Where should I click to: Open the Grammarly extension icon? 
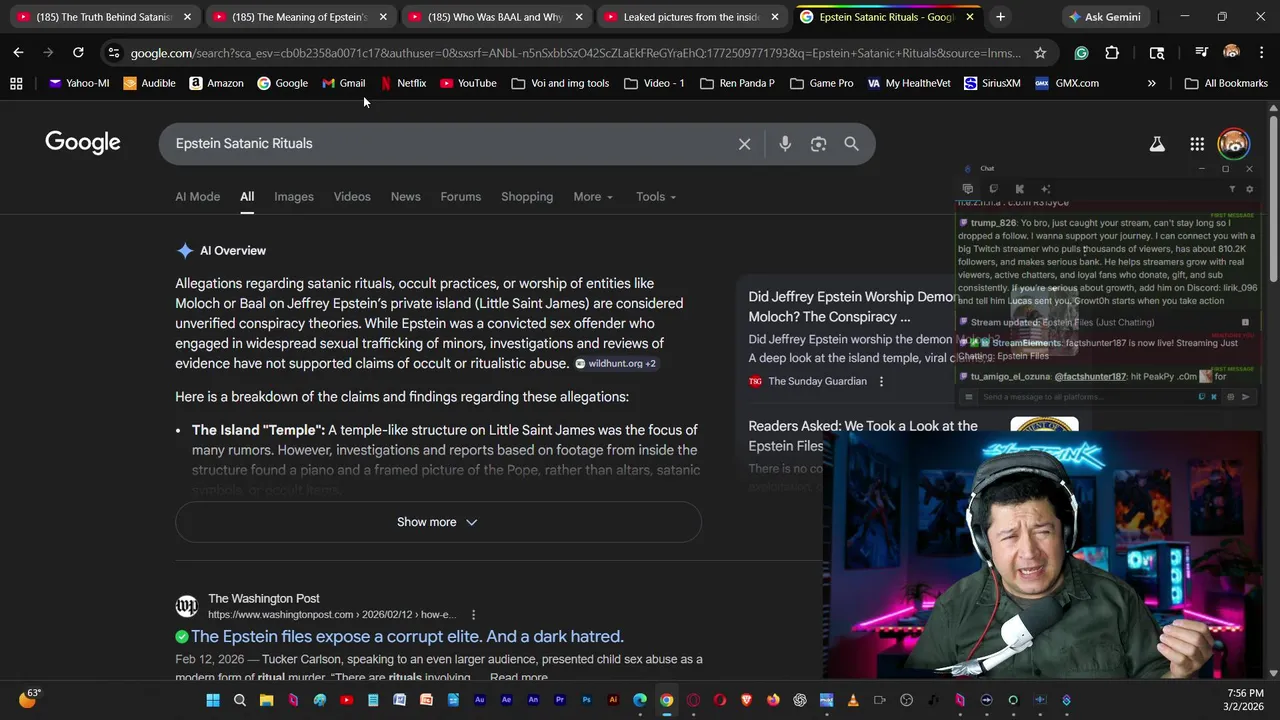tap(1081, 53)
